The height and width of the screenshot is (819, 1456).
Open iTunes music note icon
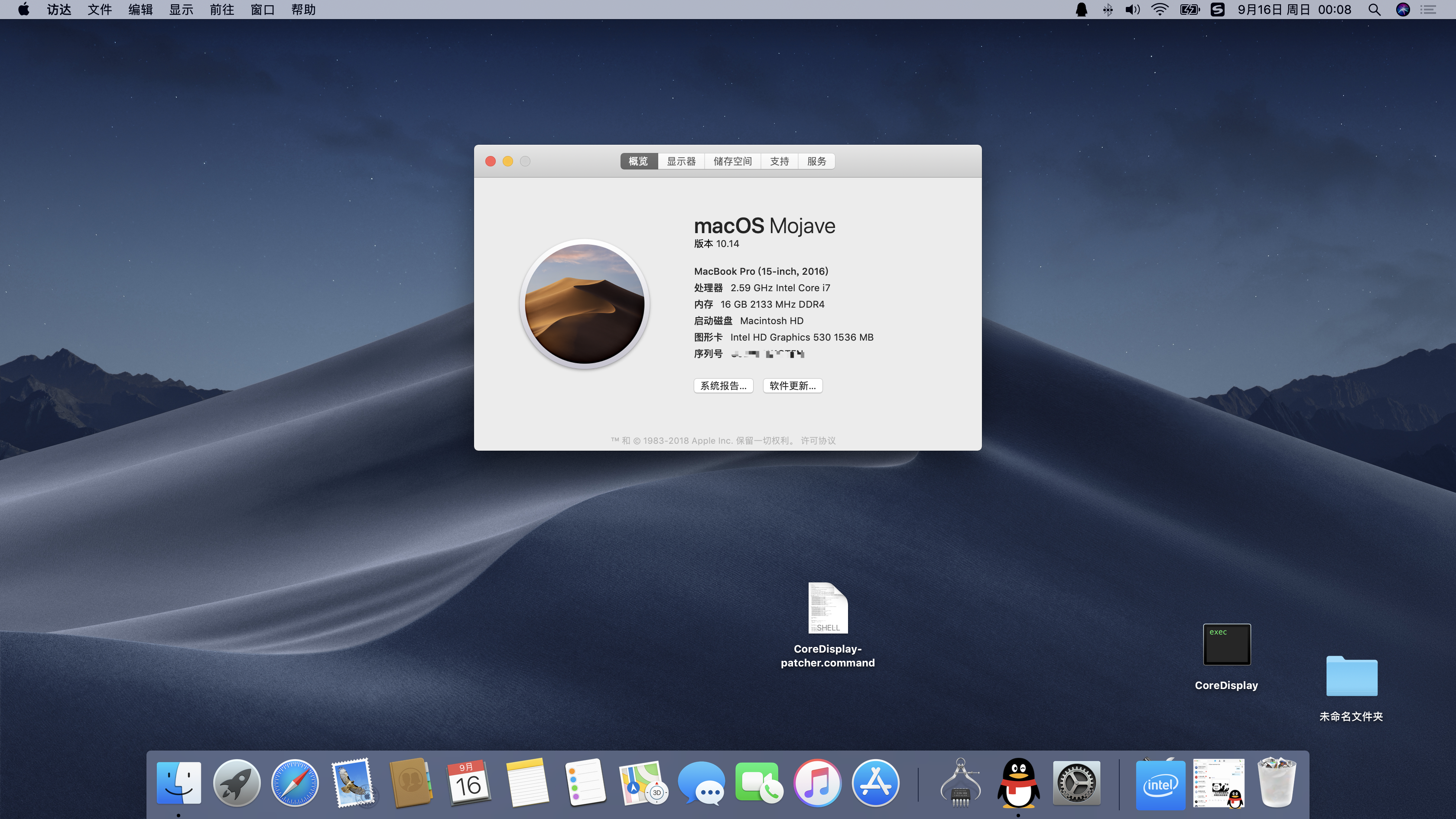click(x=817, y=783)
